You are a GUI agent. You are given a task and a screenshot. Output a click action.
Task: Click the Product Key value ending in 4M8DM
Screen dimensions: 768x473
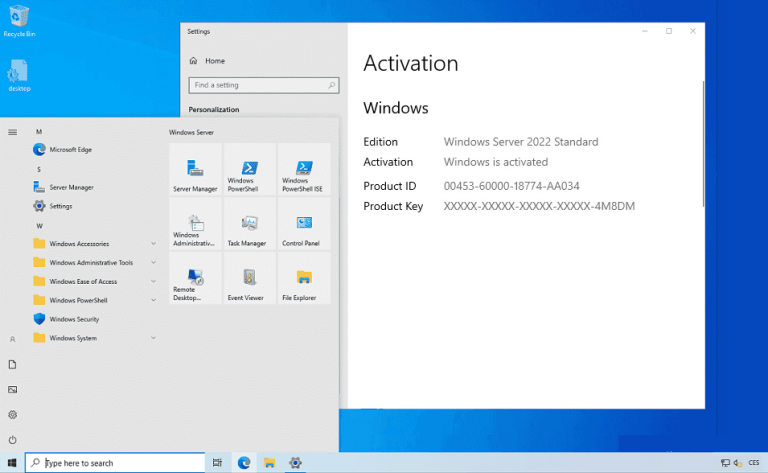point(539,206)
